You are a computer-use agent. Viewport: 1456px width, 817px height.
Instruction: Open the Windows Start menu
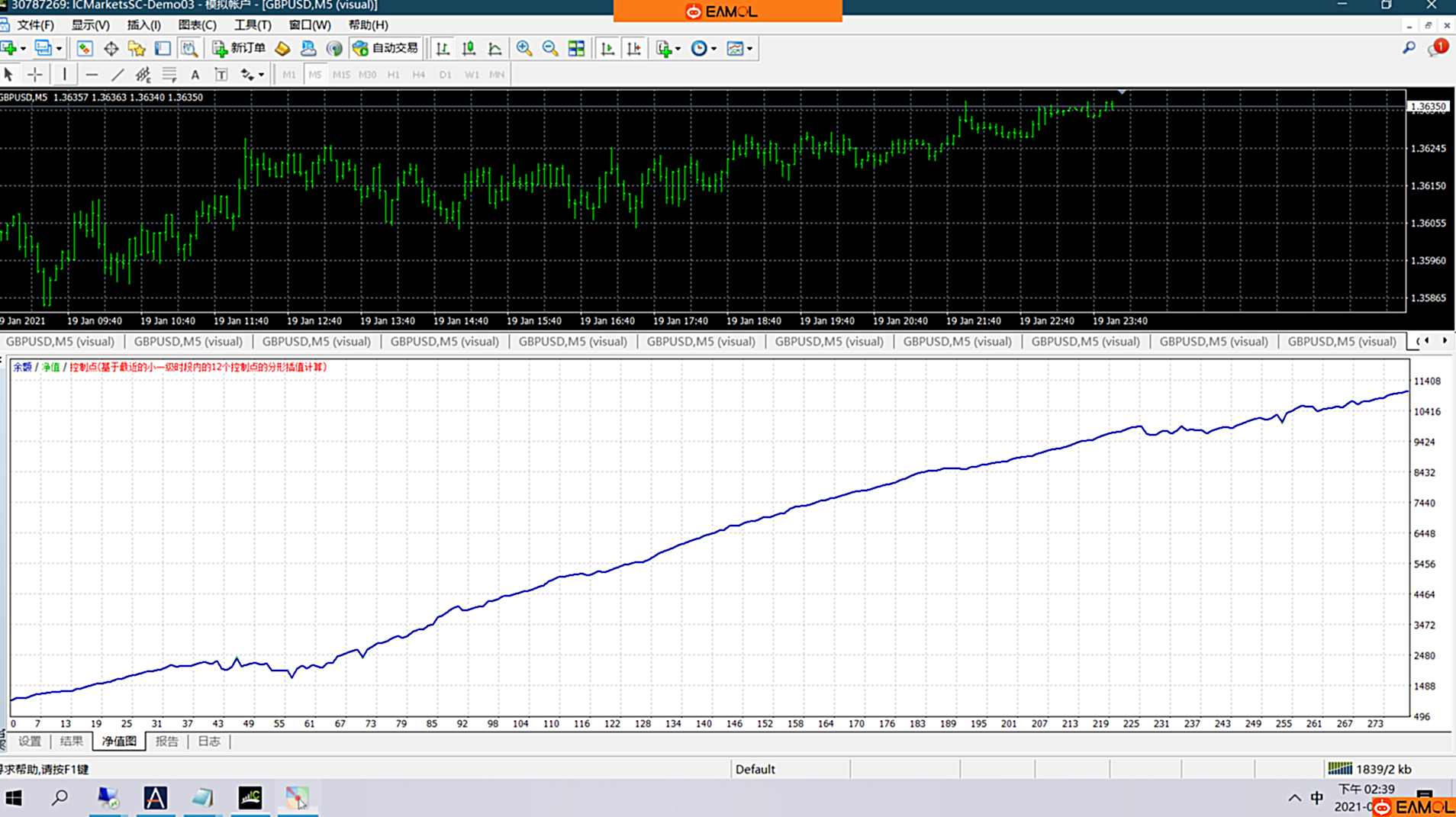14,798
